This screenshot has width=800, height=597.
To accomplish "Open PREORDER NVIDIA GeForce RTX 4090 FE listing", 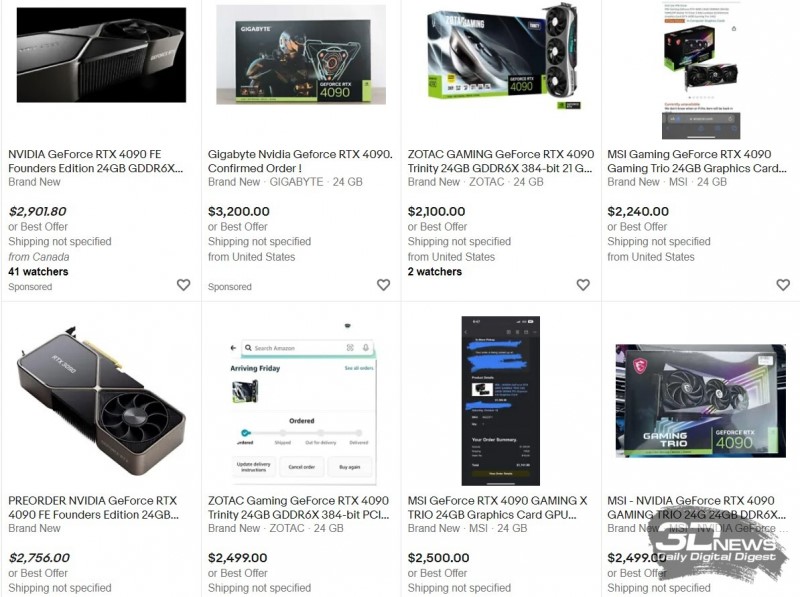I will tap(93, 508).
